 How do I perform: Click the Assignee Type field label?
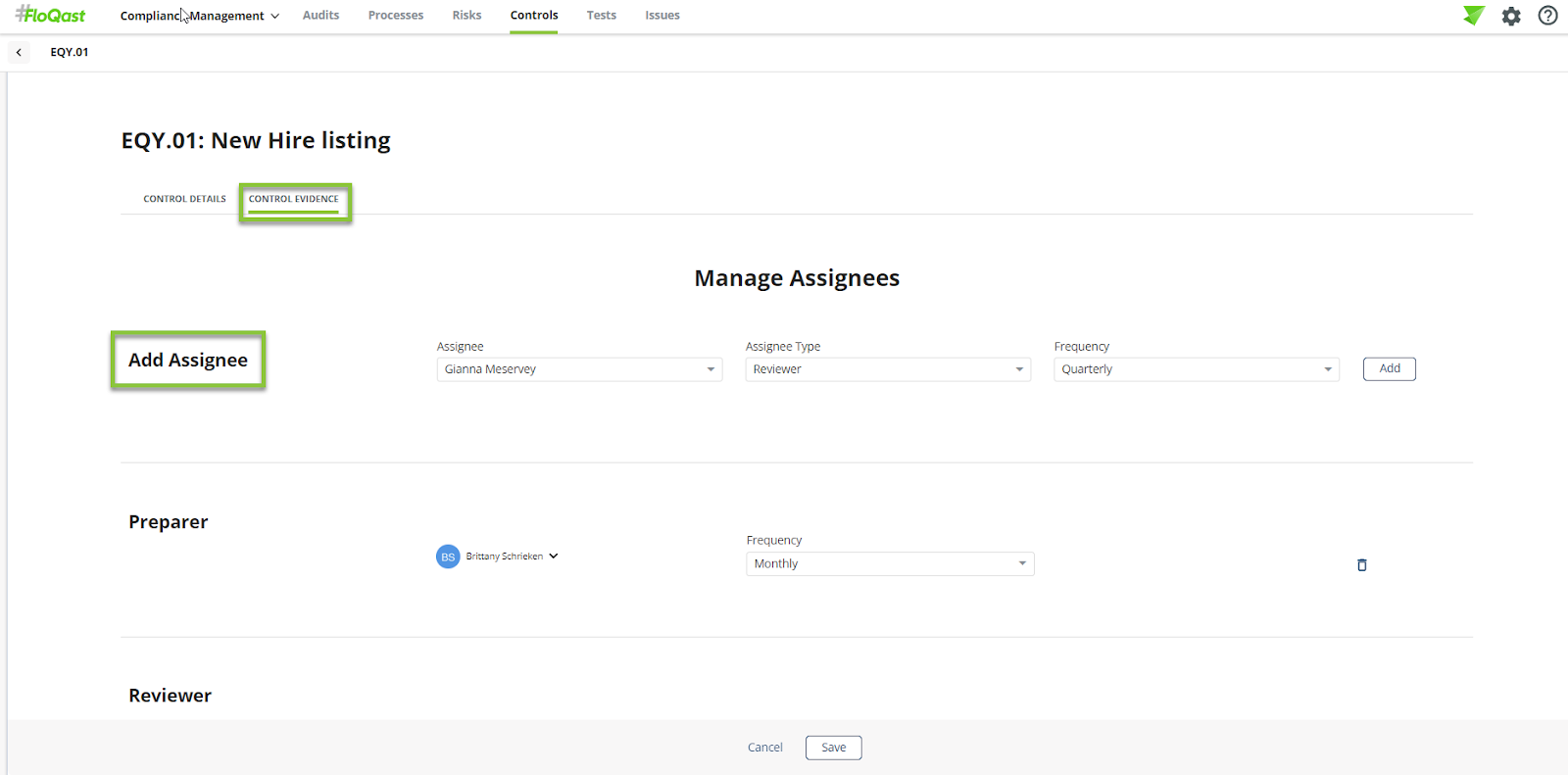pyautogui.click(x=783, y=347)
